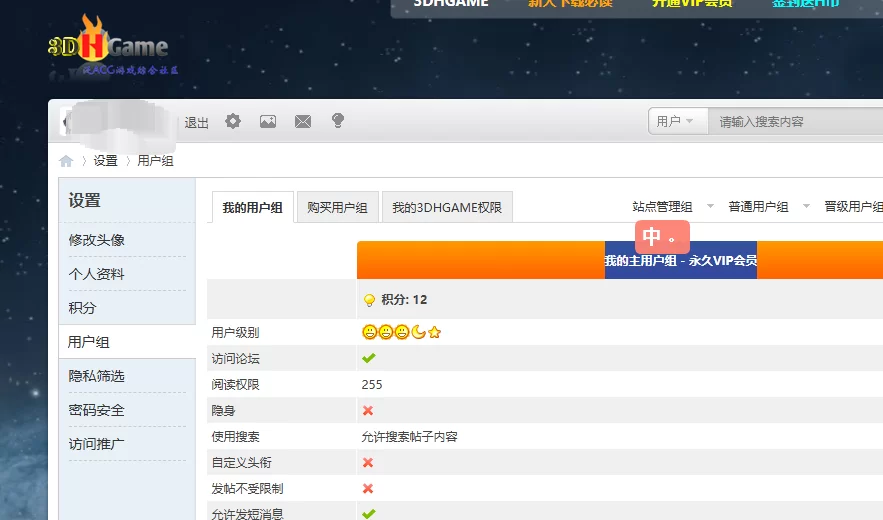The height and width of the screenshot is (520, 883).
Task: Click the lightbulb icon beside 积分
Action: click(369, 300)
